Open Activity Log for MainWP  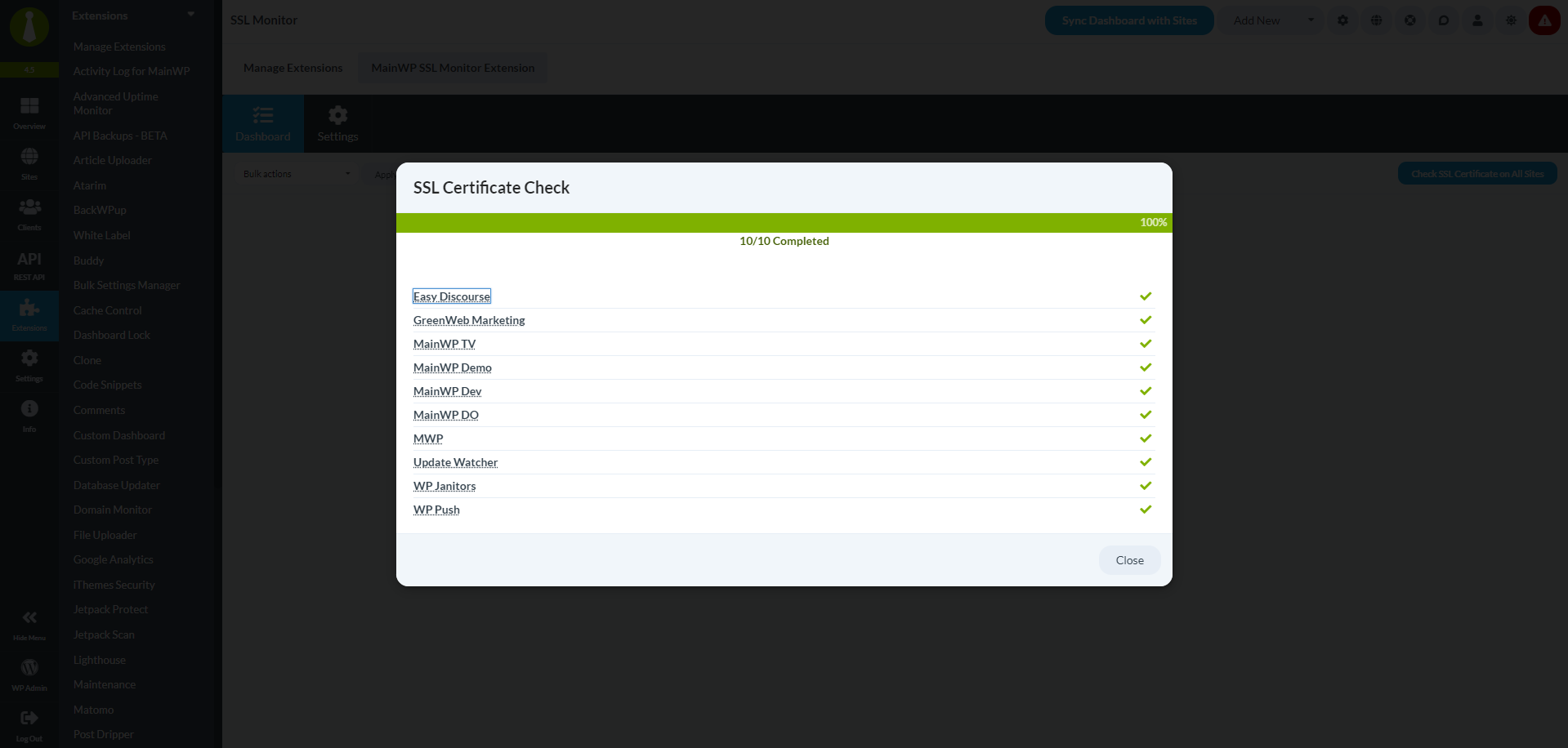[132, 71]
